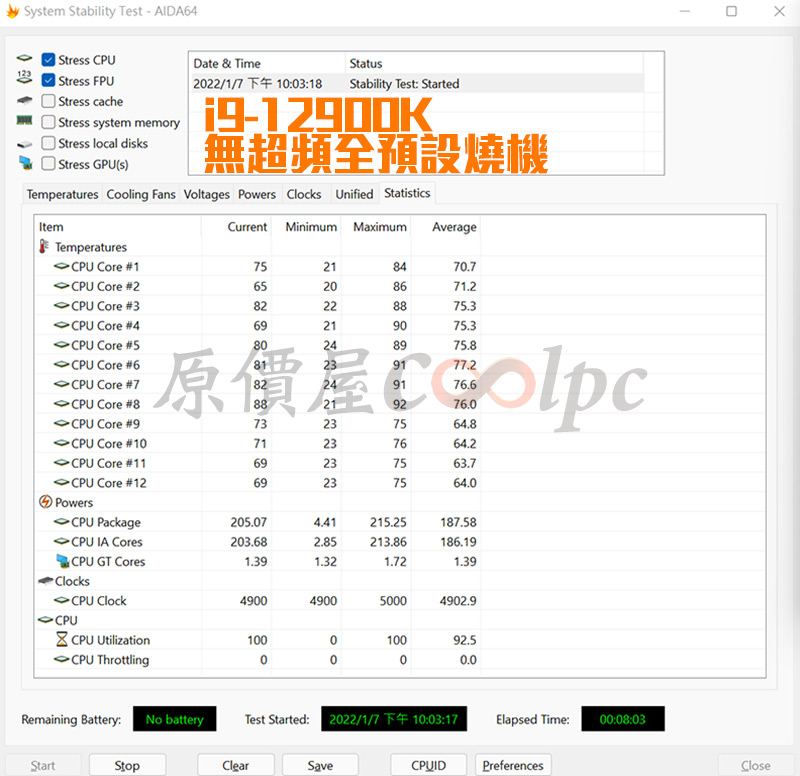Viewport: 800px width, 776px height.
Task: Click the Test Started timestamp readout
Action: [394, 719]
